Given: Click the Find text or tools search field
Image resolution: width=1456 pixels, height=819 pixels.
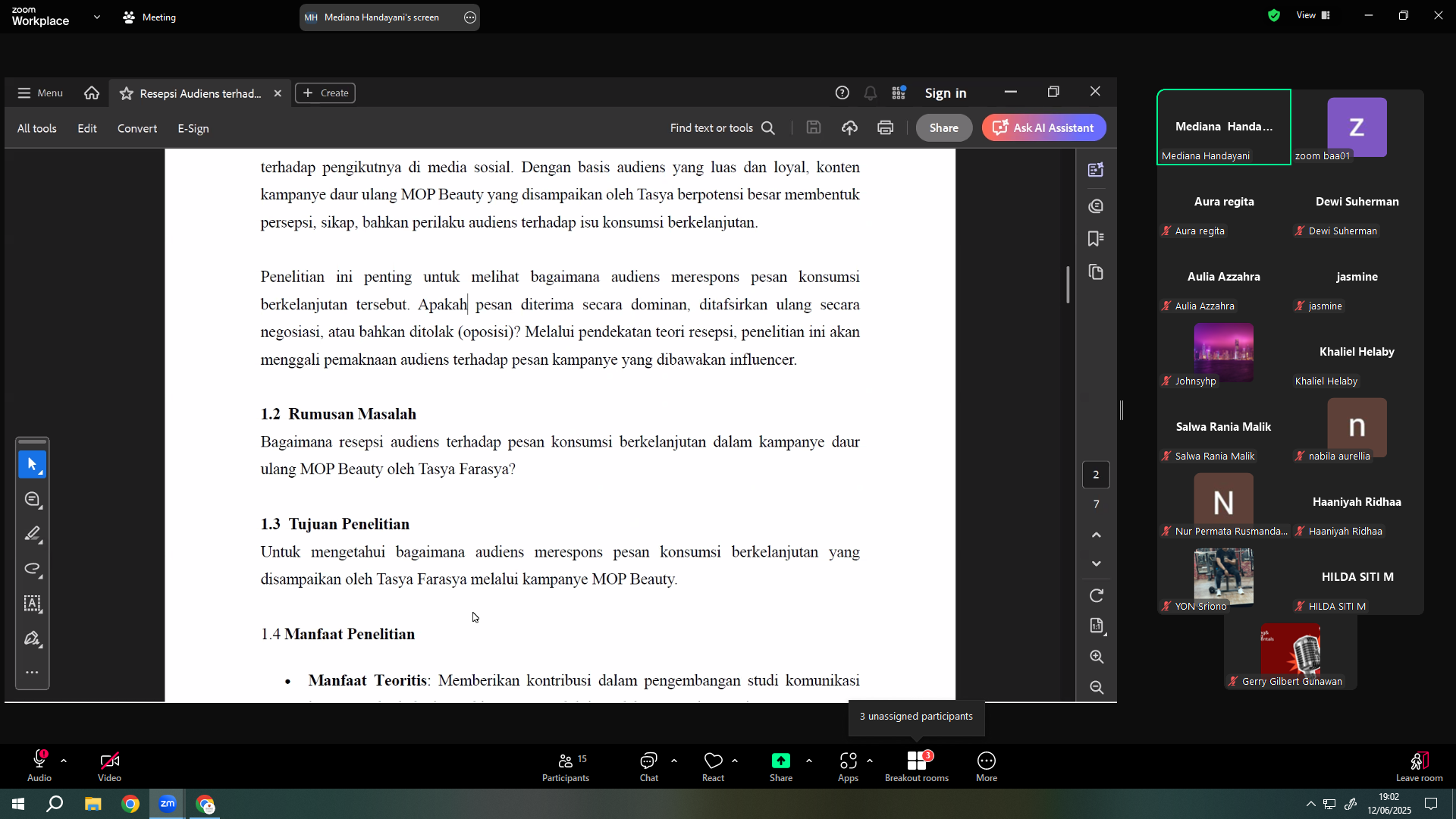Looking at the screenshot, I should click(x=722, y=127).
